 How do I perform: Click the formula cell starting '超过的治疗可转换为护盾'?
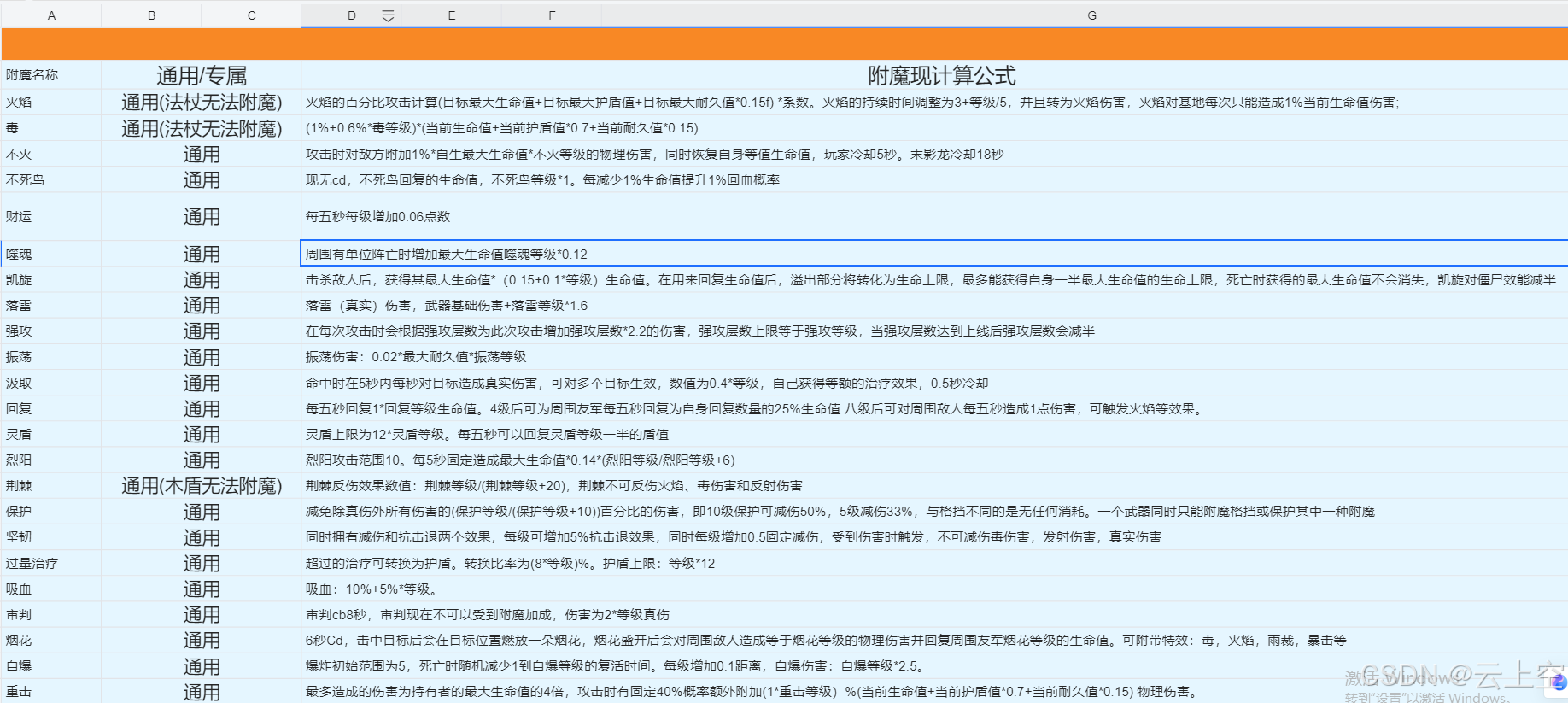point(934,563)
